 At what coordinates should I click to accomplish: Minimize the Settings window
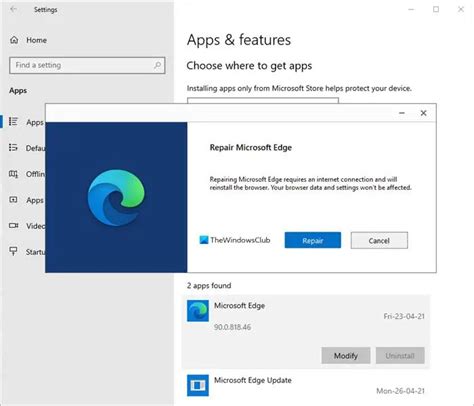[411, 9]
